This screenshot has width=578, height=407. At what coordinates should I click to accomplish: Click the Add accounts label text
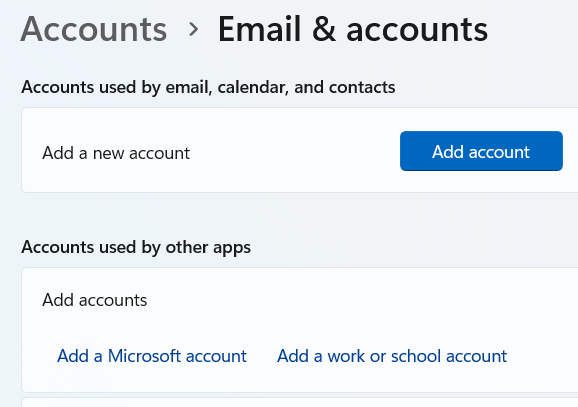pos(95,300)
